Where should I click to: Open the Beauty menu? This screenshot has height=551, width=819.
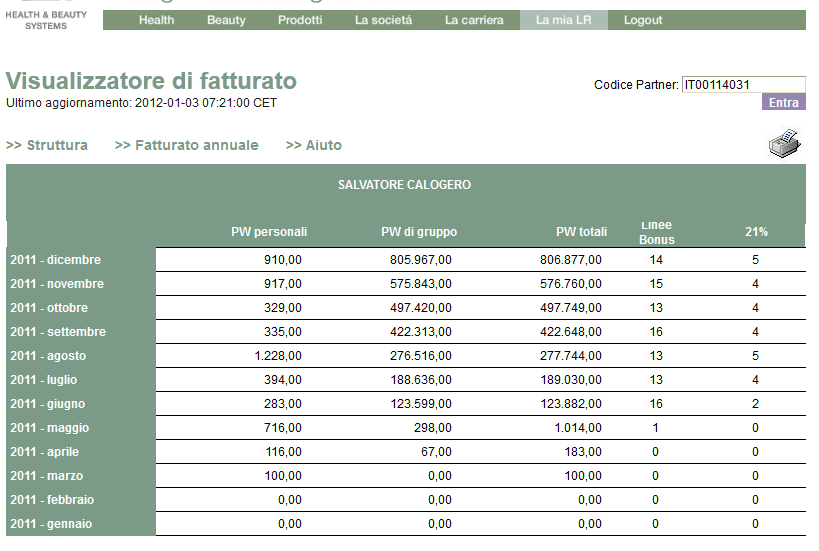tap(226, 20)
